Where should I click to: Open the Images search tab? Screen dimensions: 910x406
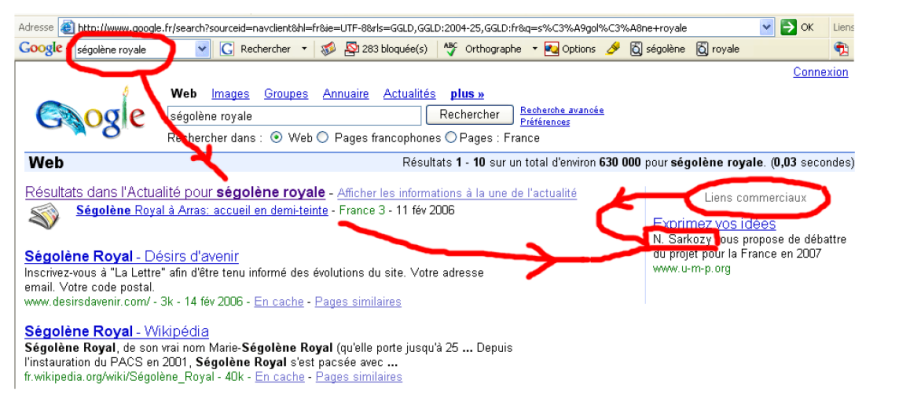coord(230,93)
